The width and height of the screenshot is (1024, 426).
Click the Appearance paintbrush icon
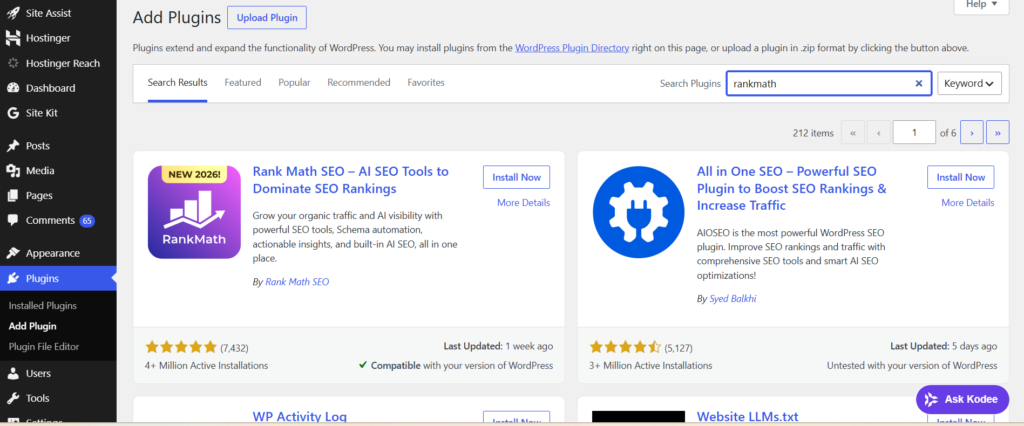(x=12, y=254)
